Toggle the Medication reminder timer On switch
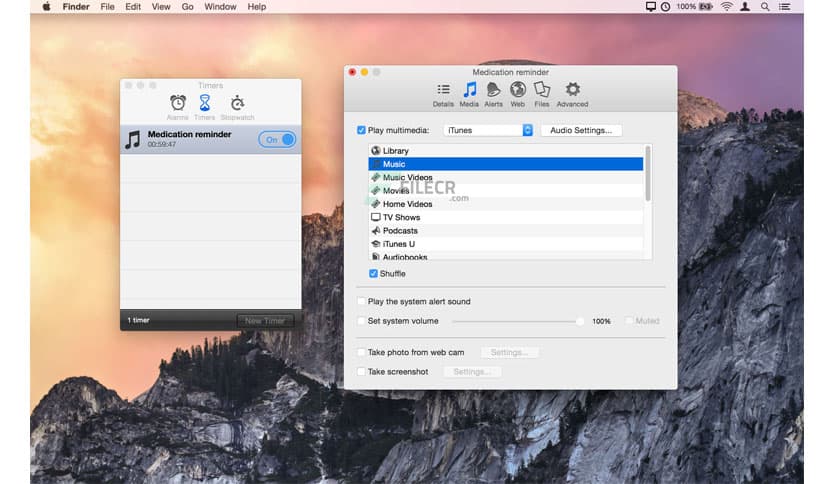 277,140
